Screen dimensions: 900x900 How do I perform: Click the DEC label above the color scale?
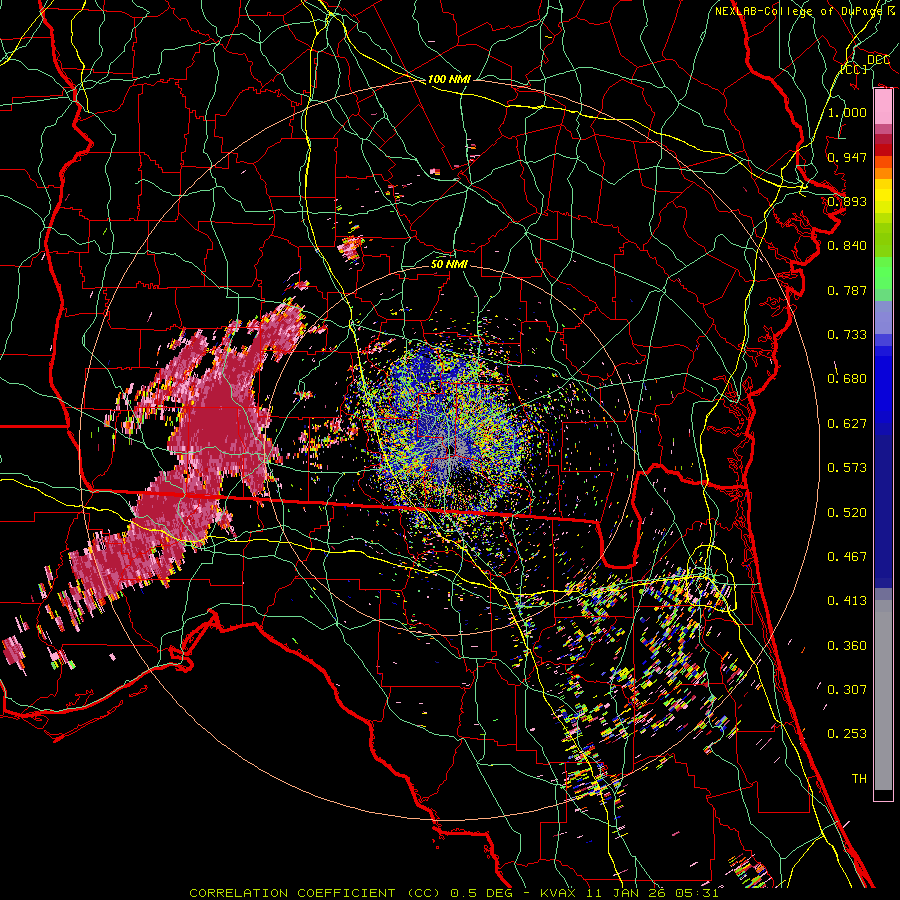pyautogui.click(x=878, y=60)
